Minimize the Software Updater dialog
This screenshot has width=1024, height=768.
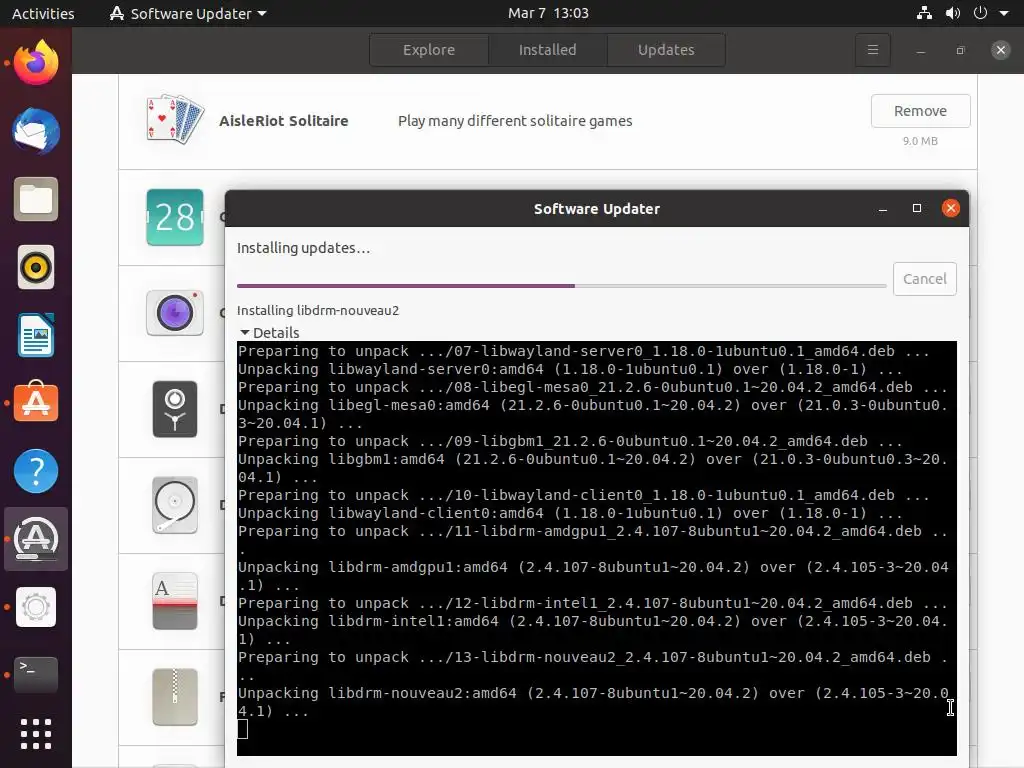(x=883, y=209)
